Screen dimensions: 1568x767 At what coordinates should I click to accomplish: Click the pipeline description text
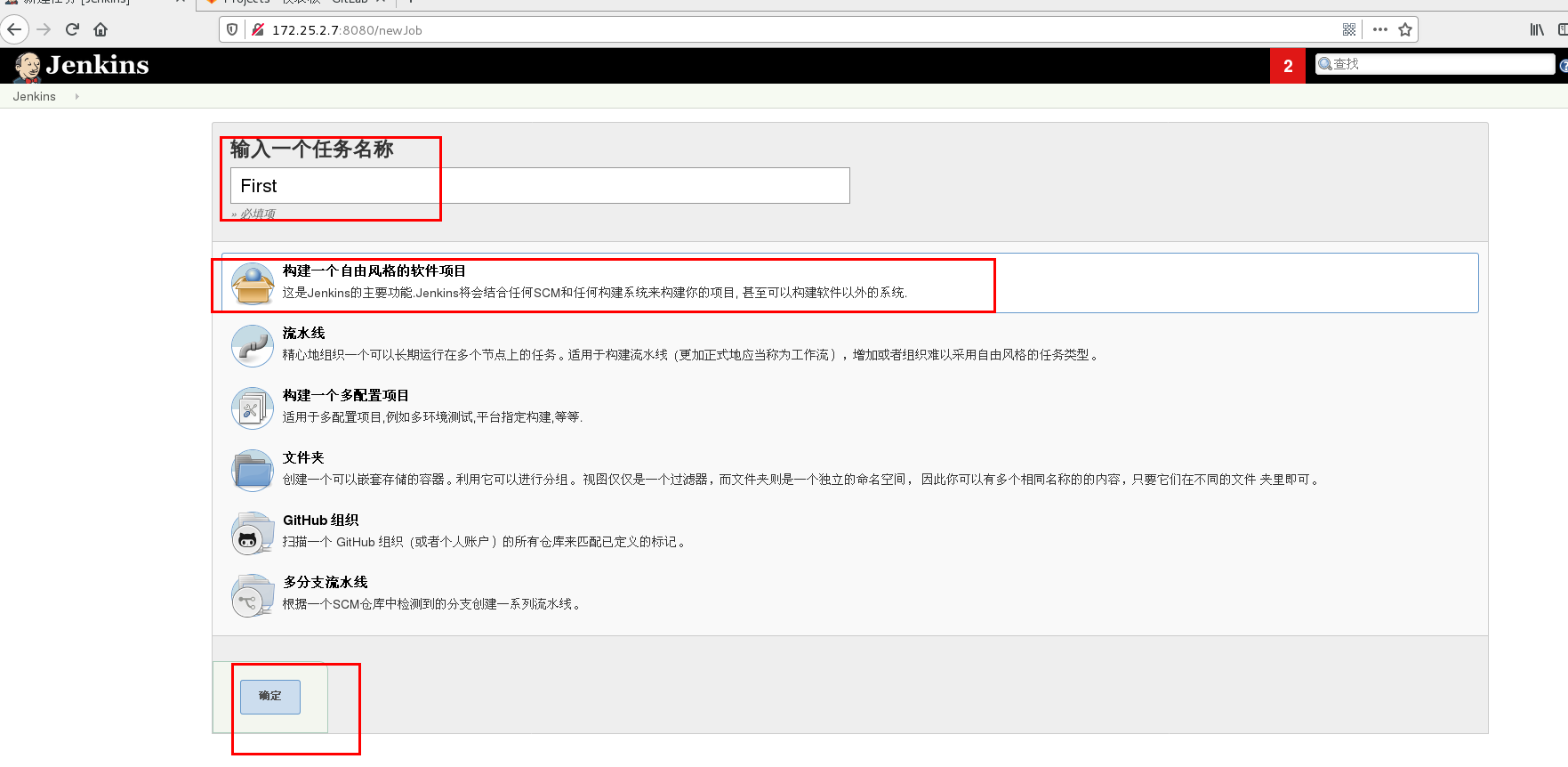[x=693, y=355]
